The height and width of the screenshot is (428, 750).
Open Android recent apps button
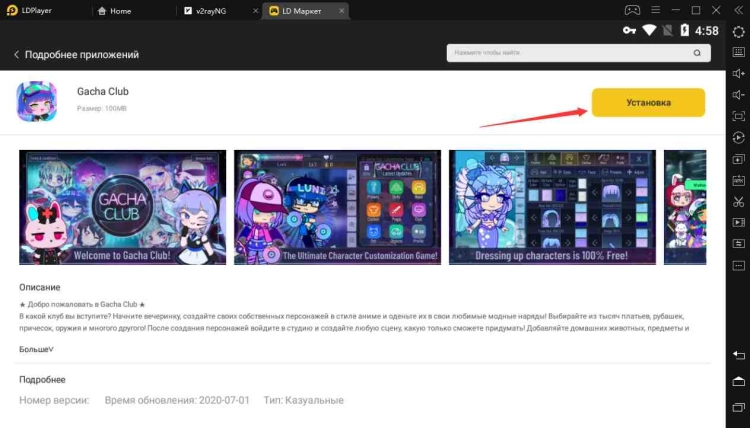(739, 407)
